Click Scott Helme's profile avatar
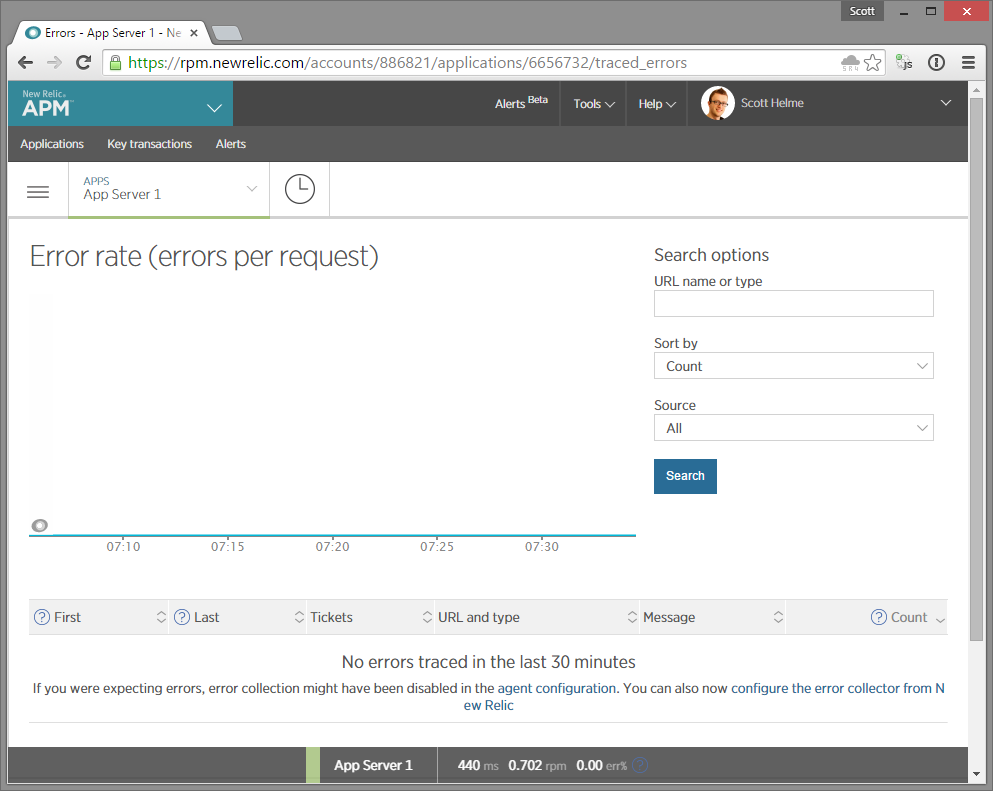The image size is (993, 791). click(717, 103)
